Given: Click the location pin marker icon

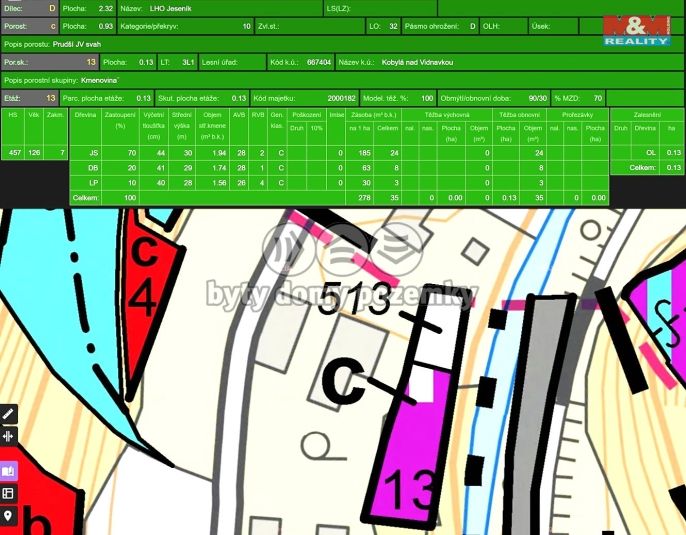Looking at the screenshot, I should tap(8, 516).
